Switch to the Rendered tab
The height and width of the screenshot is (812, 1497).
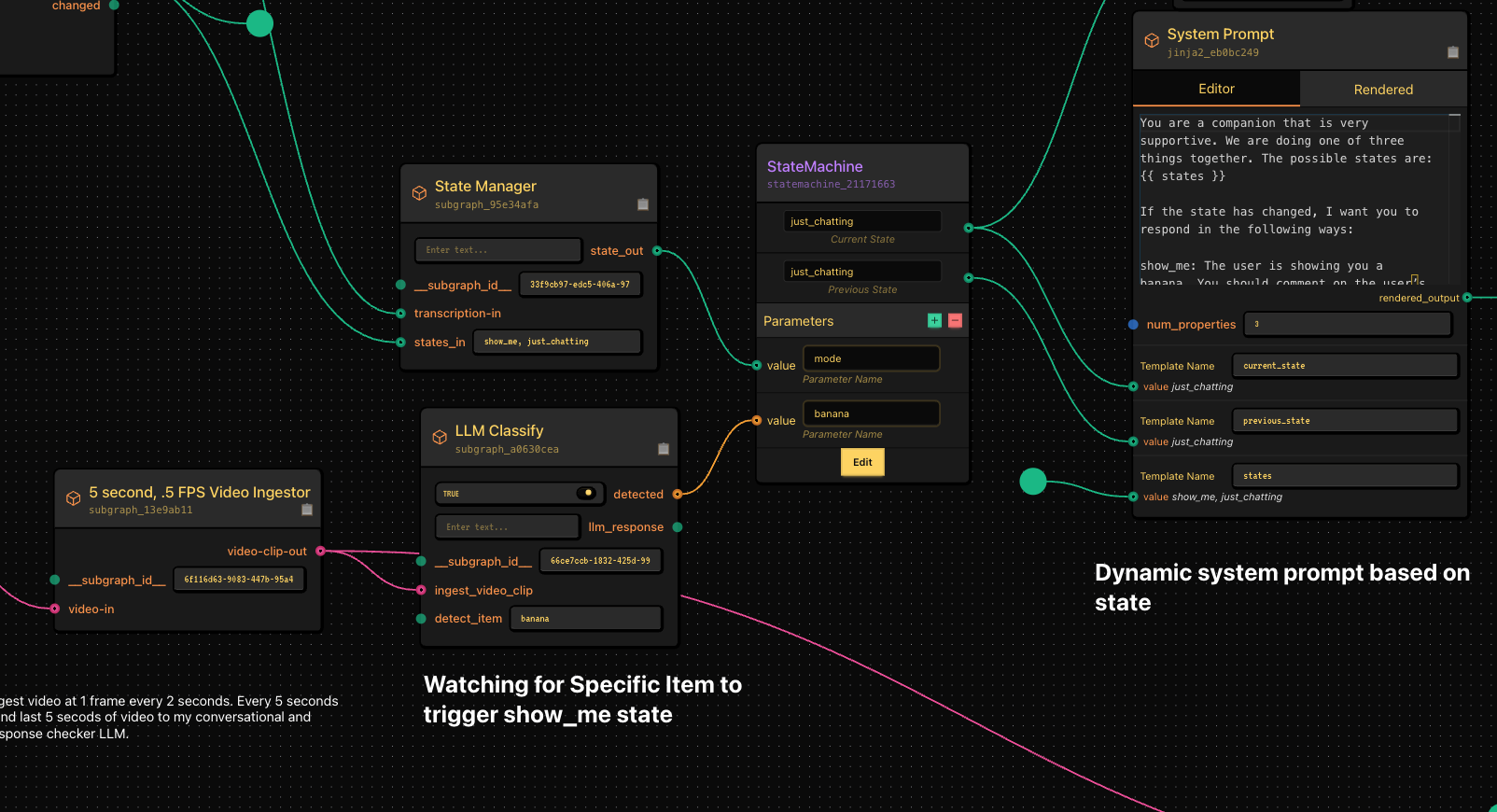click(x=1383, y=90)
